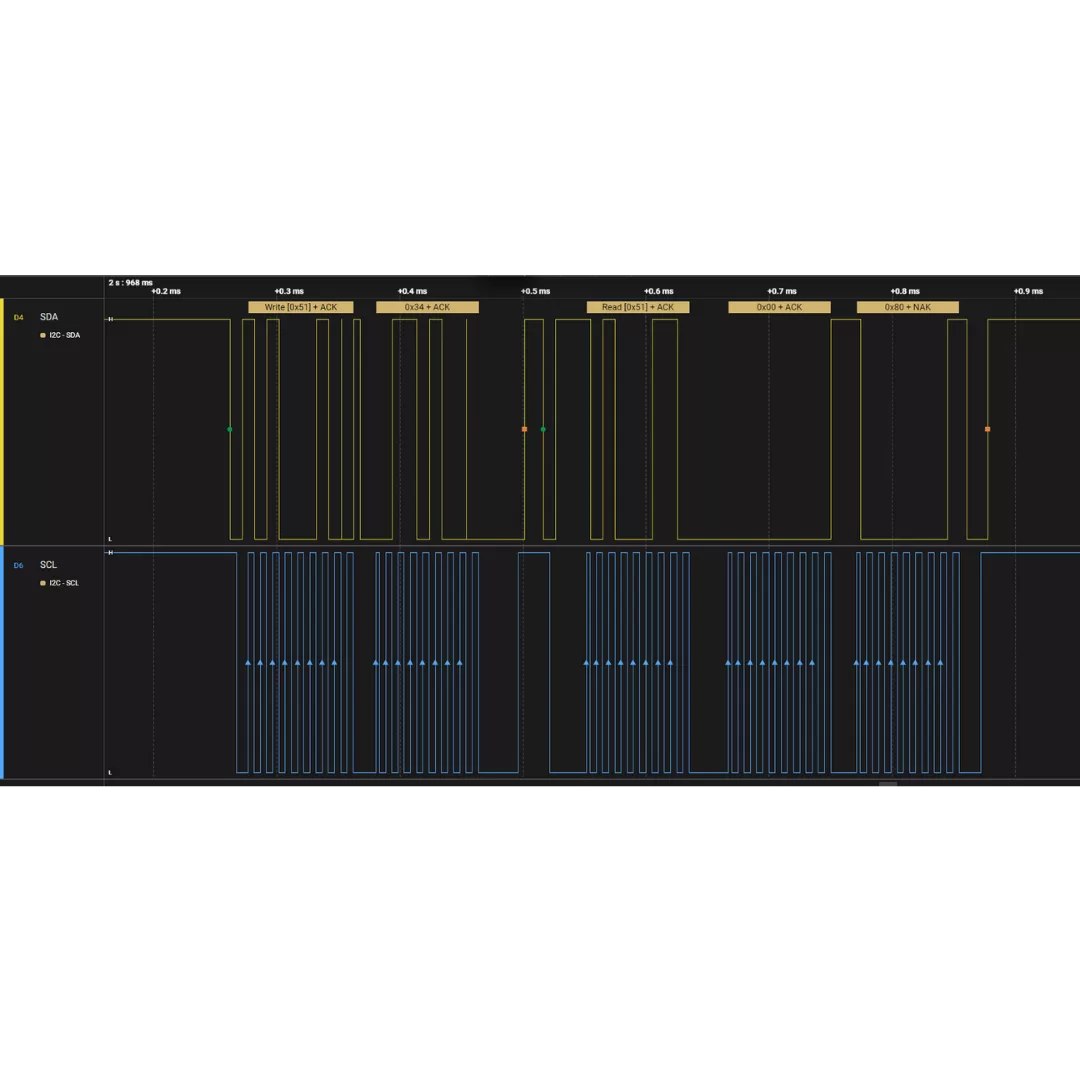Click the I2C - SCL analyzer tag icon
This screenshot has width=1080, height=1080.
[x=43, y=583]
